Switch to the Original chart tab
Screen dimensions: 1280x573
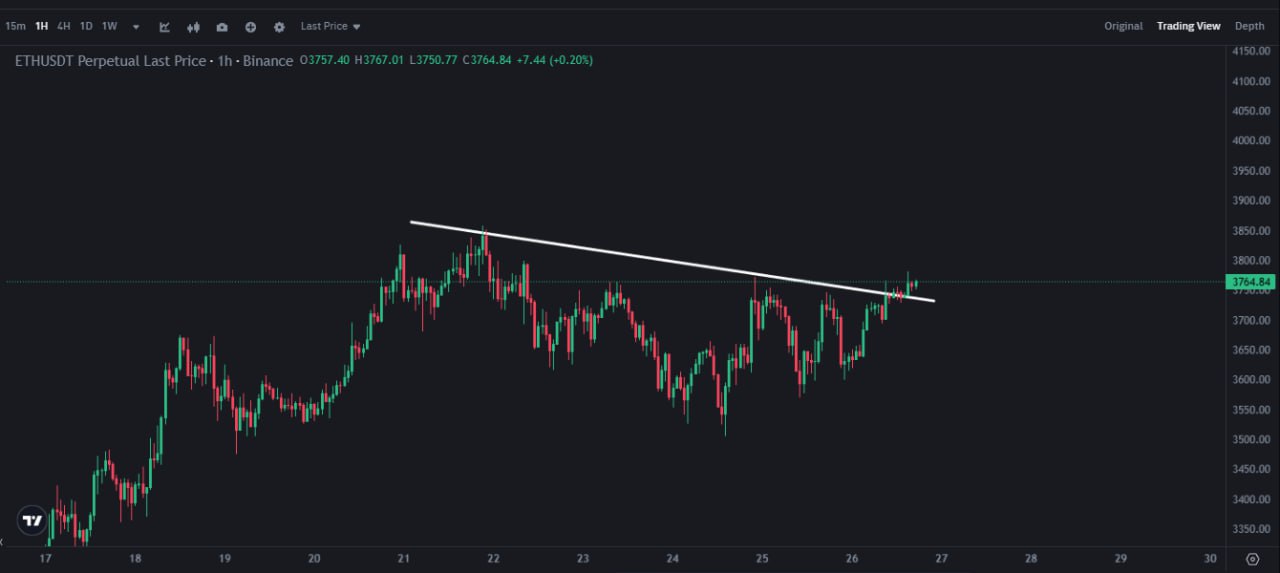pos(1123,26)
